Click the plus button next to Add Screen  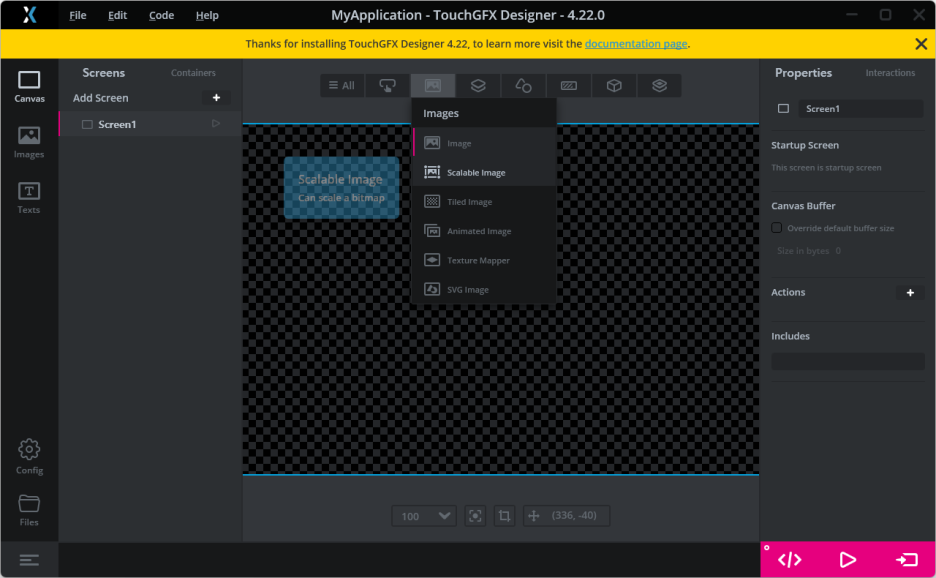click(x=216, y=97)
